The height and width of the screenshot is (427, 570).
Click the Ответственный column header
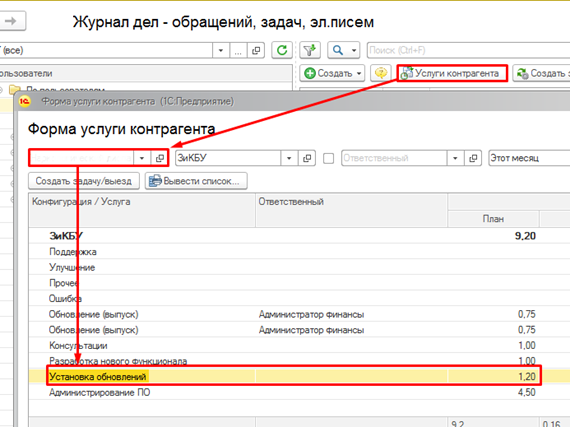[351, 210]
